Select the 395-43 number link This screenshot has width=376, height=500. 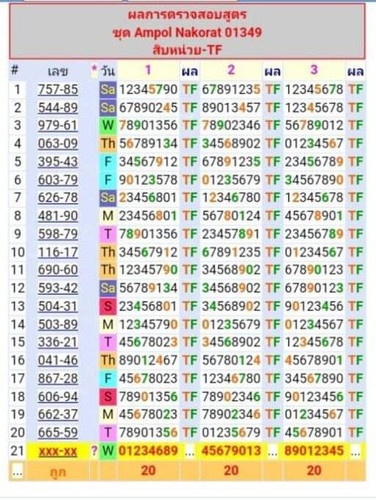pyautogui.click(x=58, y=162)
